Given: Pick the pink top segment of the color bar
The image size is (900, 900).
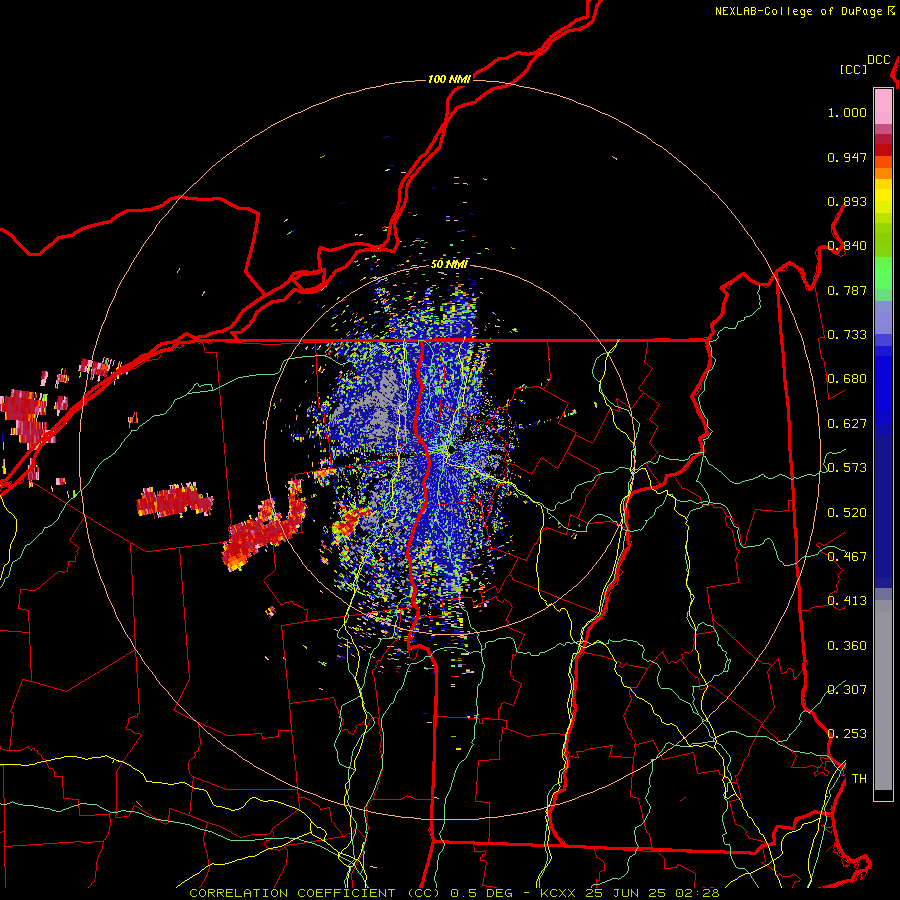Looking at the screenshot, I should click(883, 106).
